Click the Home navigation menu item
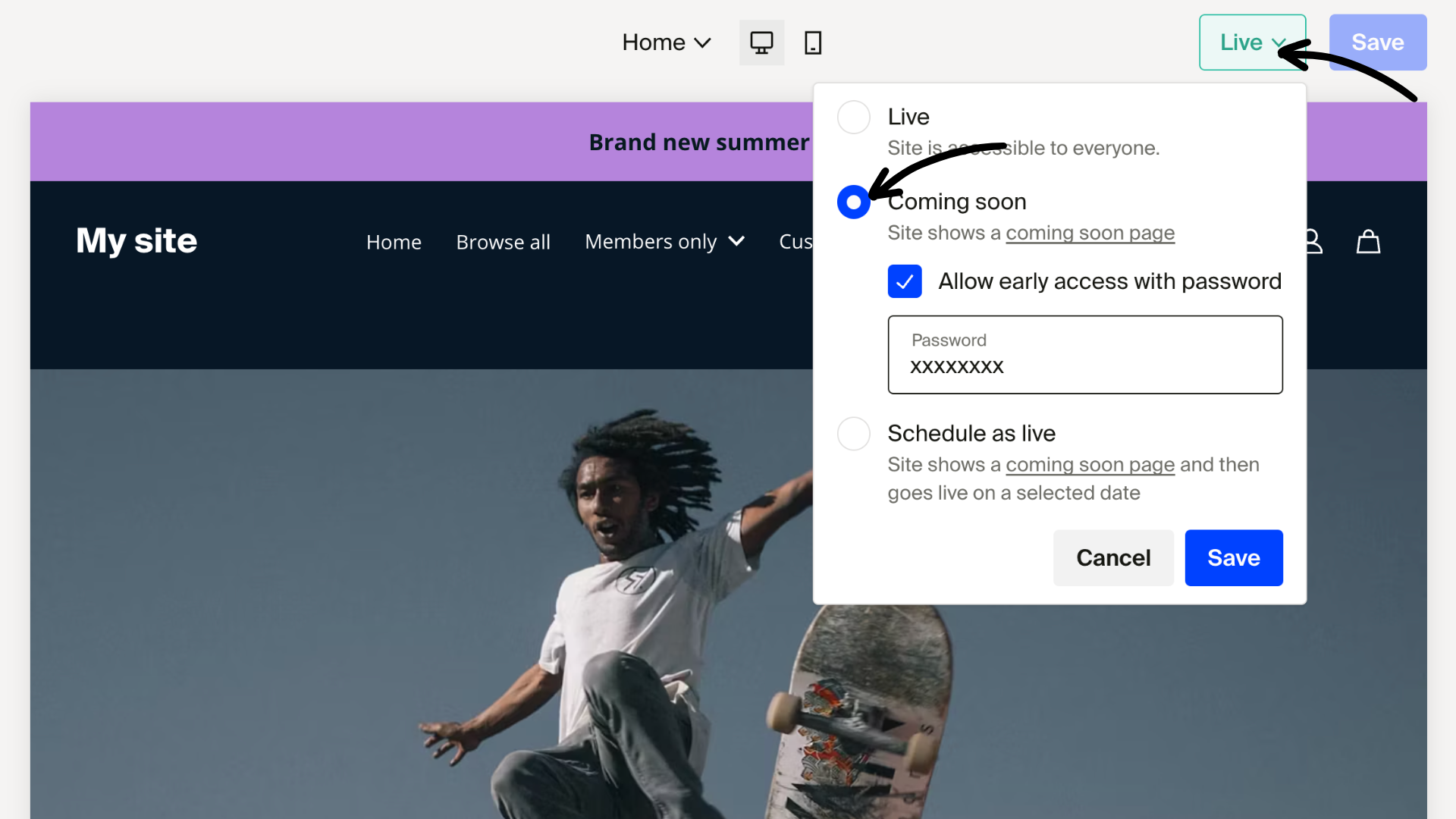 394,241
